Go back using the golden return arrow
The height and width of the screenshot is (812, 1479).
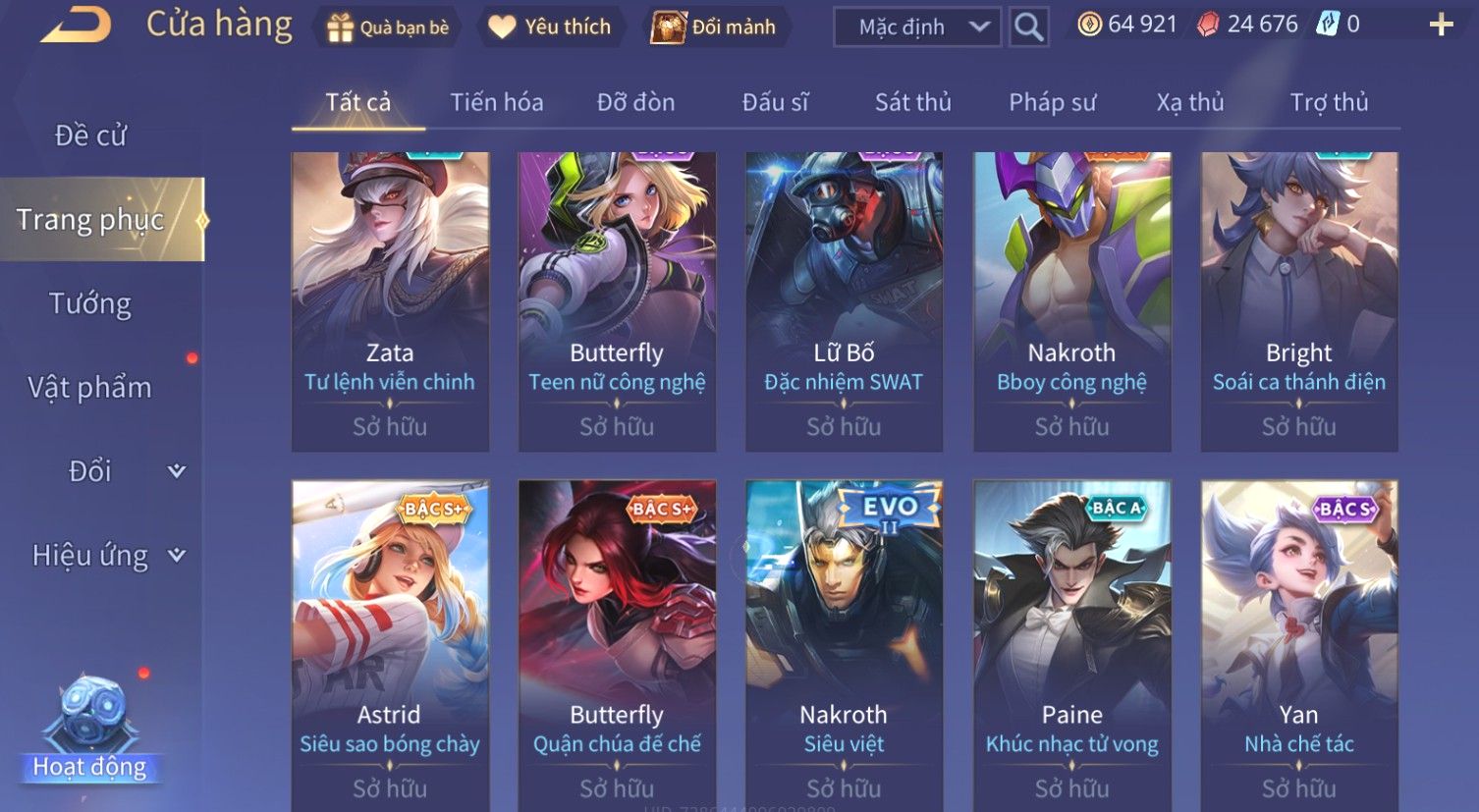[x=75, y=26]
